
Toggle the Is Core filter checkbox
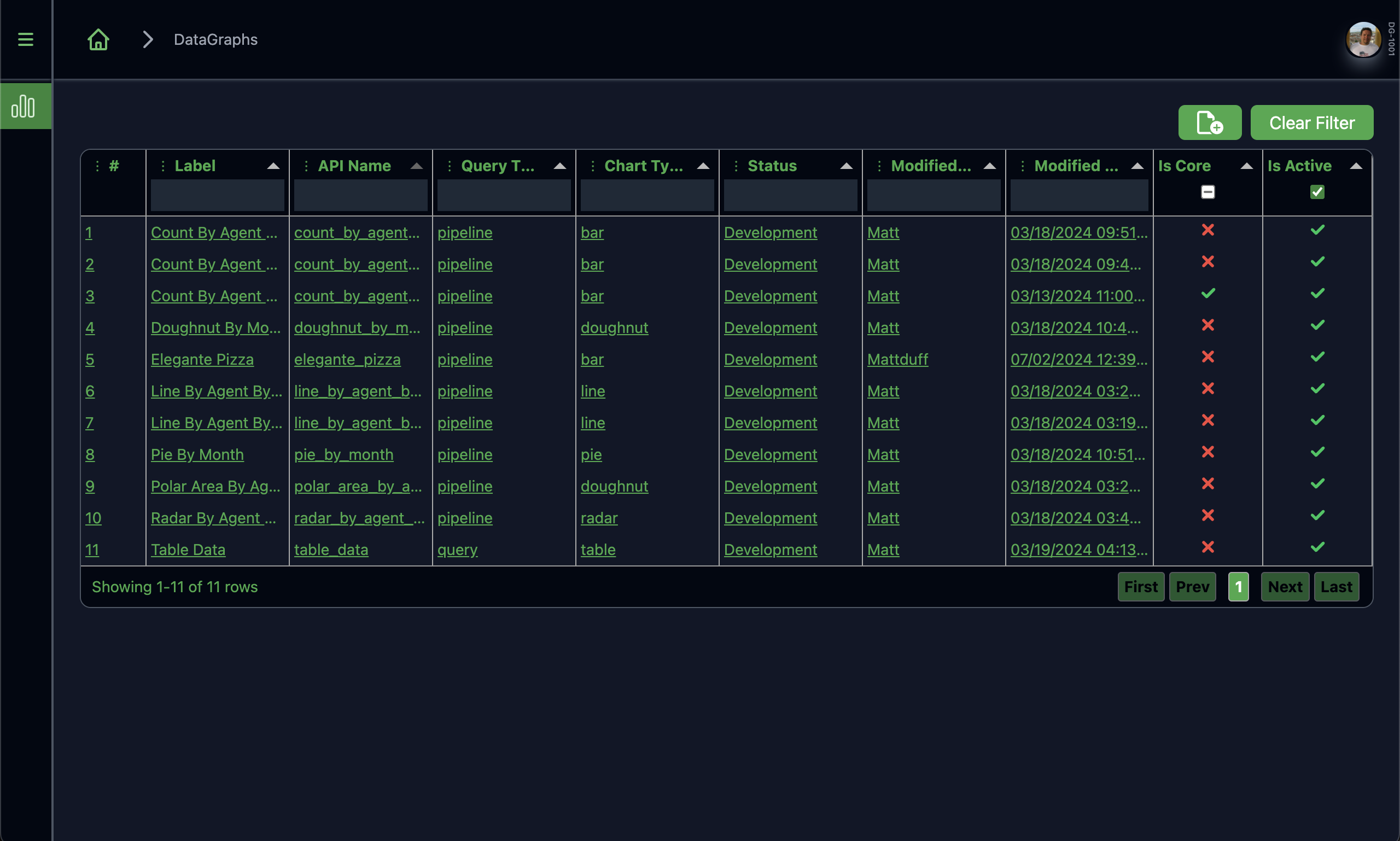click(1207, 192)
